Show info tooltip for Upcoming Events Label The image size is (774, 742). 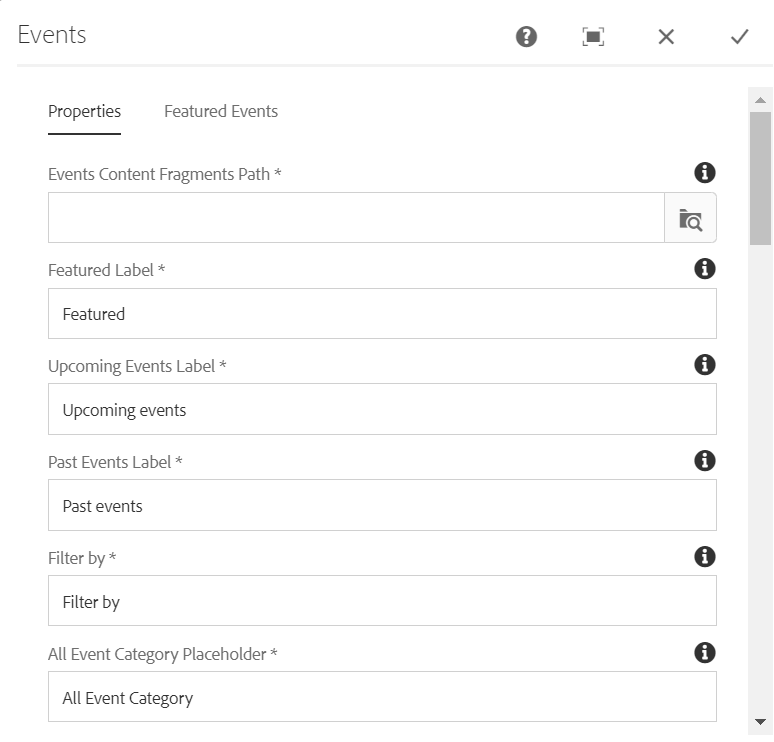point(705,365)
